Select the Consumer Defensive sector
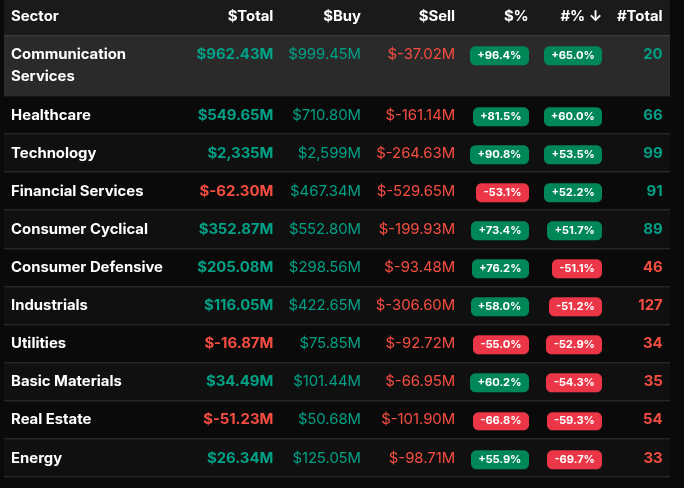684x488 pixels. click(x=86, y=267)
